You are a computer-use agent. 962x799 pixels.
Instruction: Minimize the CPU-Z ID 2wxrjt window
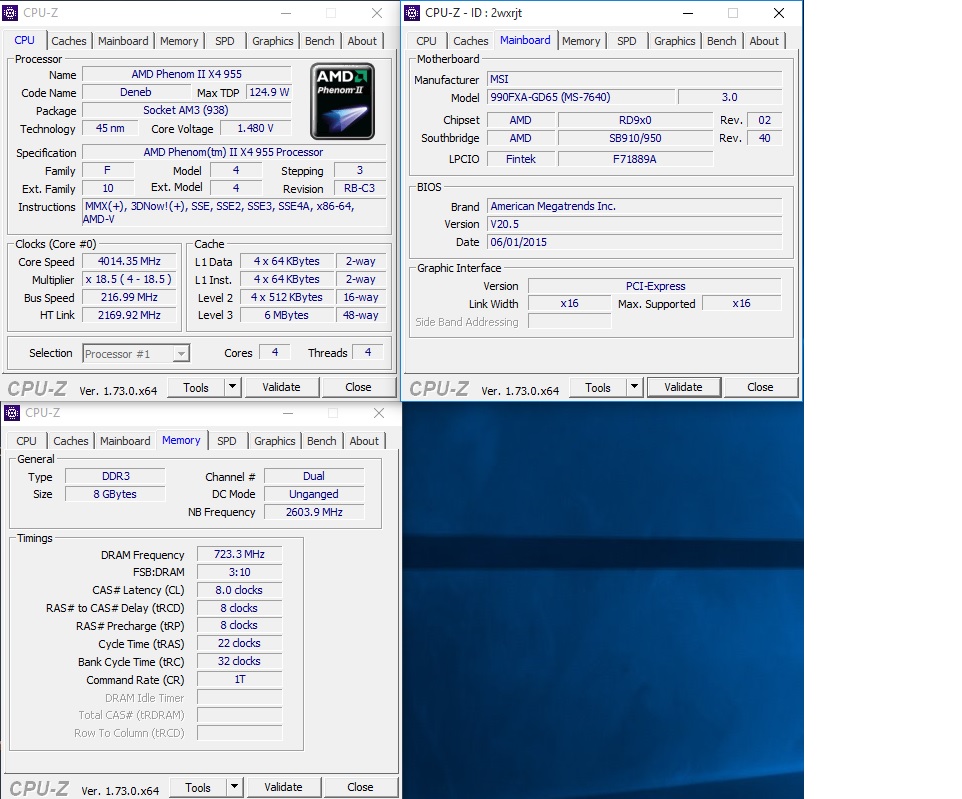(688, 13)
